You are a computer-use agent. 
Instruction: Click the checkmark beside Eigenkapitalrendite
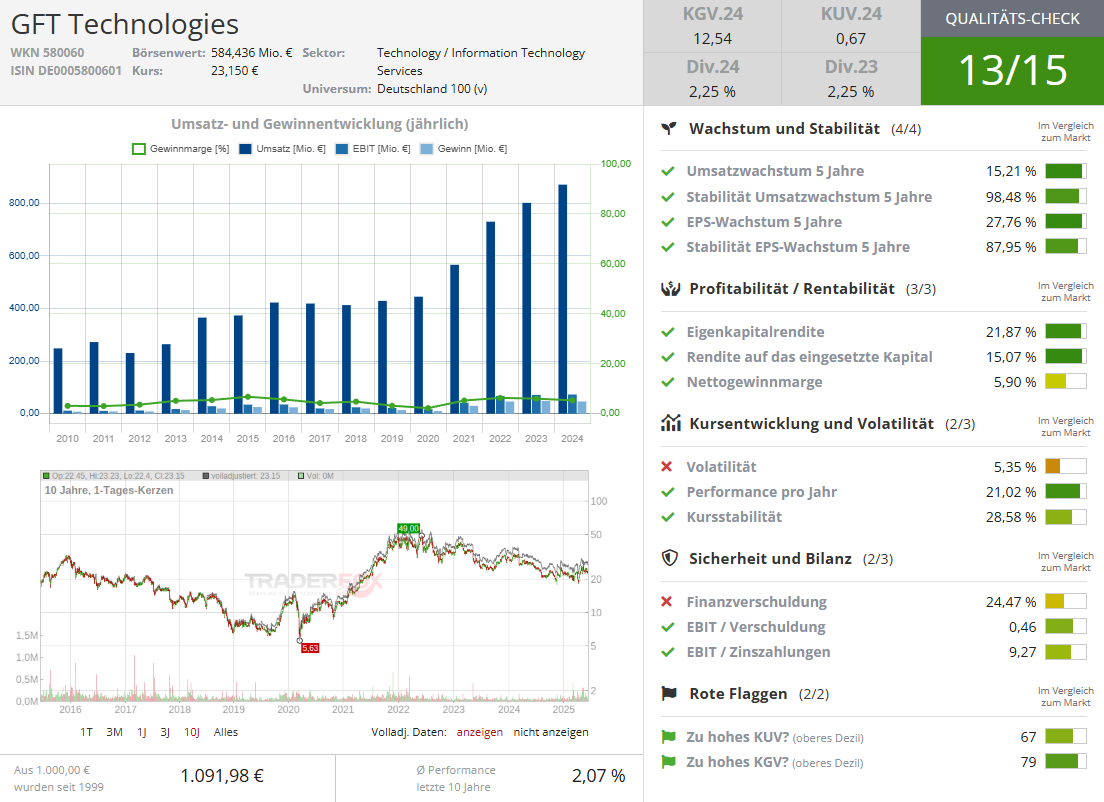point(668,332)
